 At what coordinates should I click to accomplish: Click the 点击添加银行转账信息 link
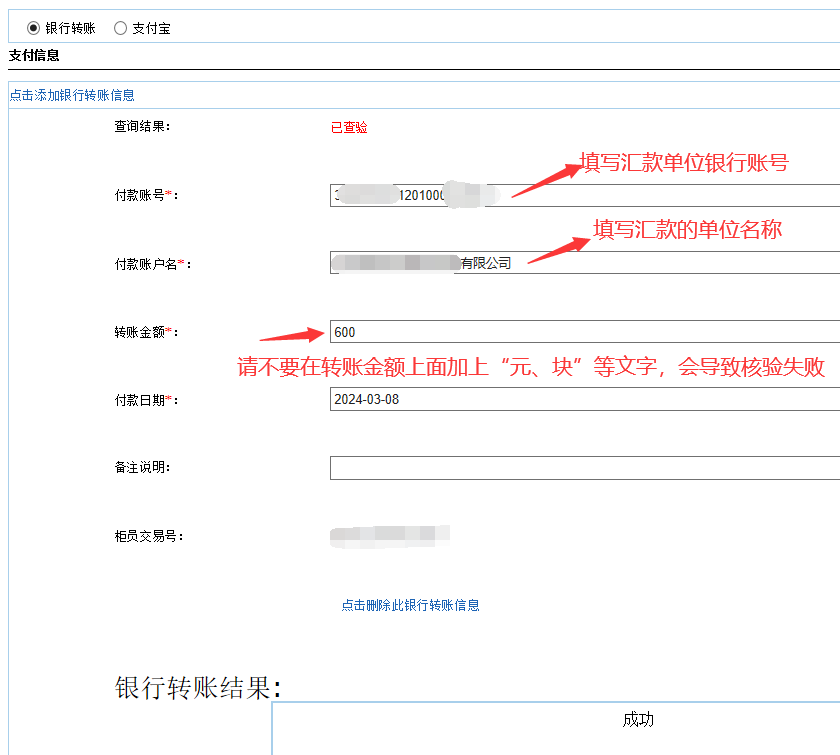click(x=72, y=95)
